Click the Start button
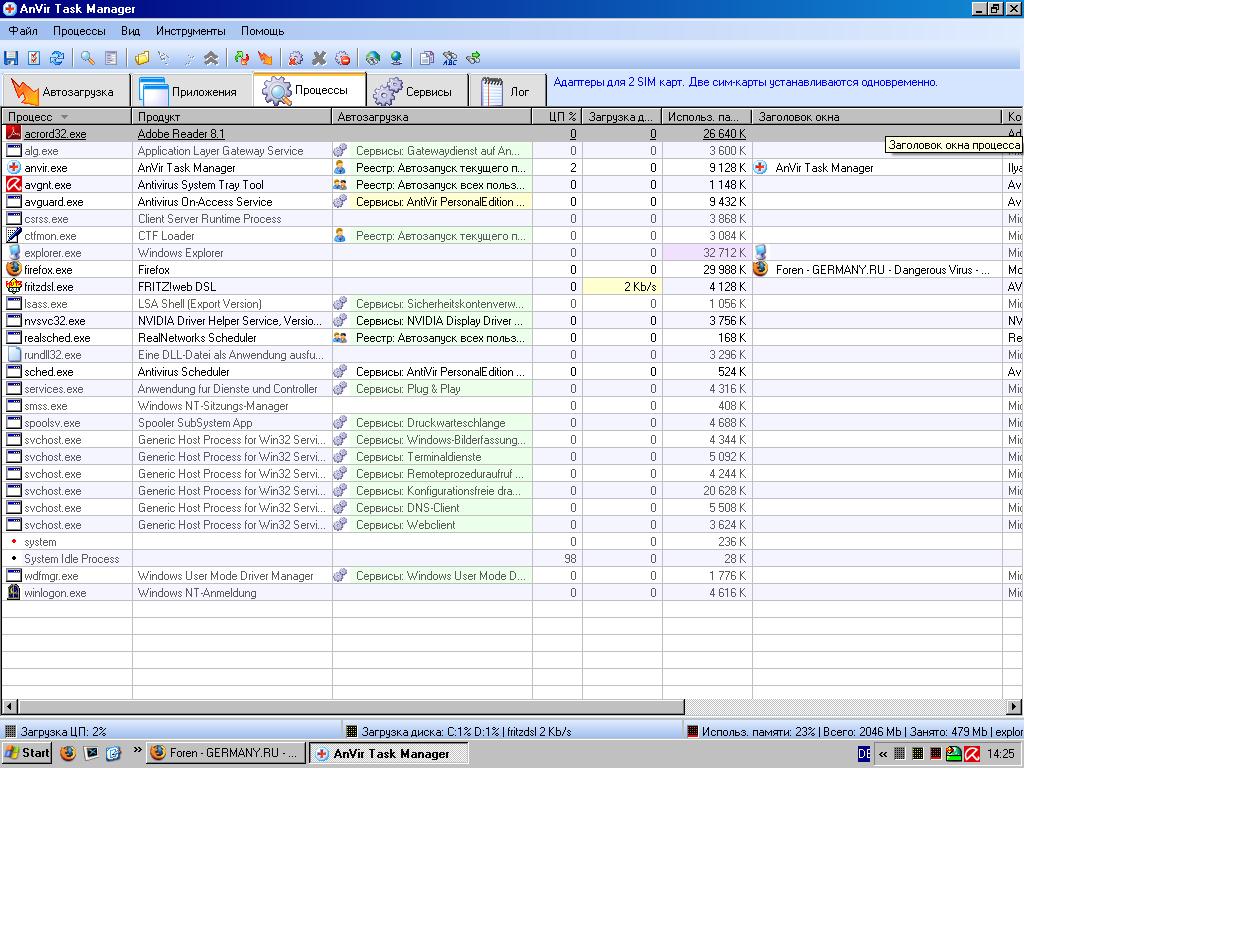Image resolution: width=1245 pixels, height=930 pixels. click(x=27, y=753)
